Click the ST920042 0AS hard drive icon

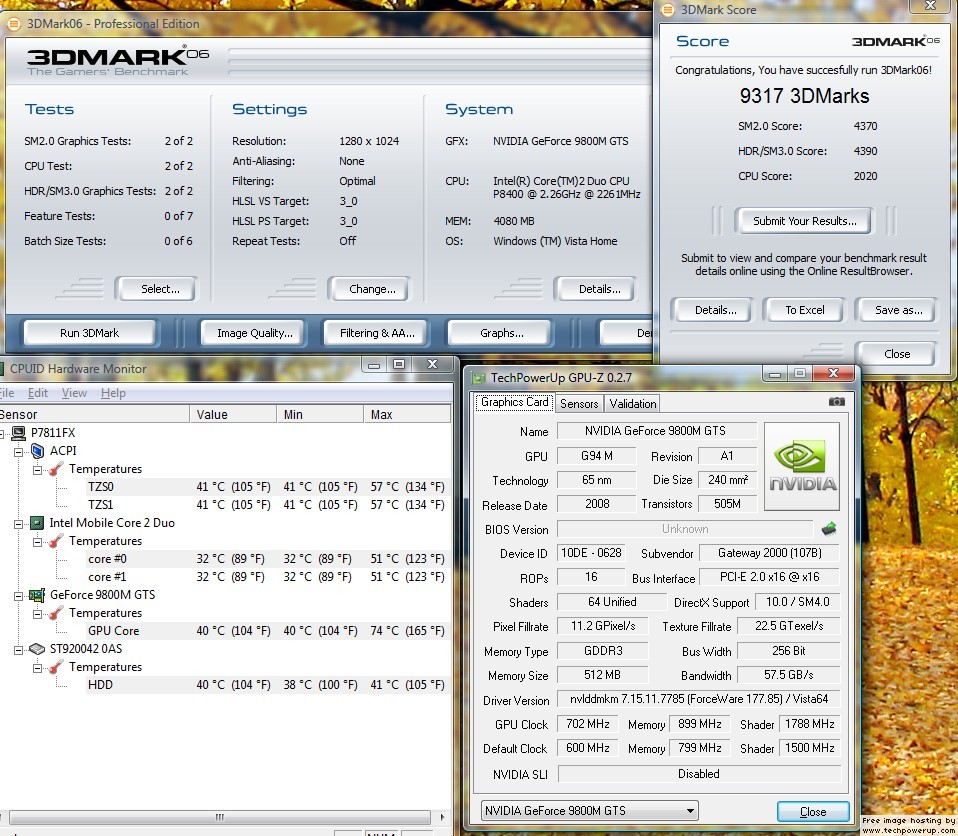pyautogui.click(x=37, y=648)
